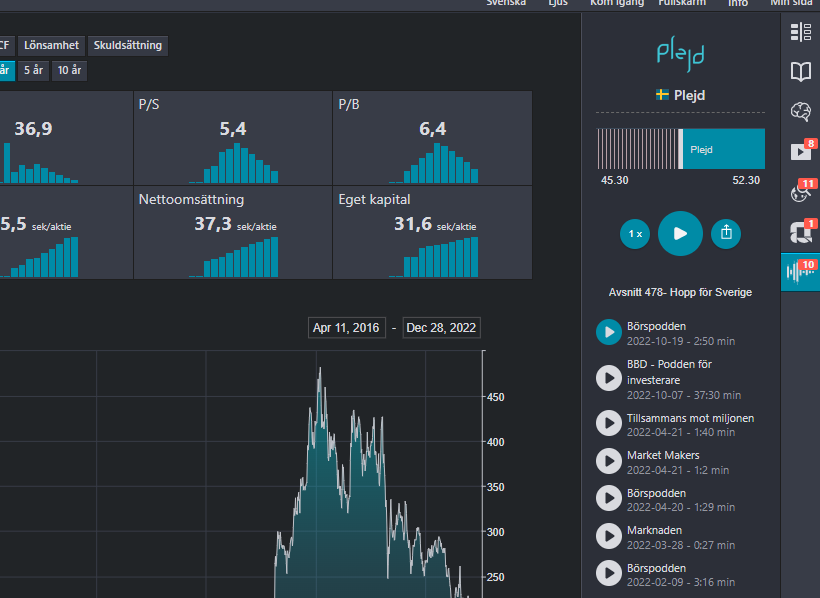Screen dimensions: 820x598
Task: Click the Swedish flag next to Plejd
Action: 663,95
